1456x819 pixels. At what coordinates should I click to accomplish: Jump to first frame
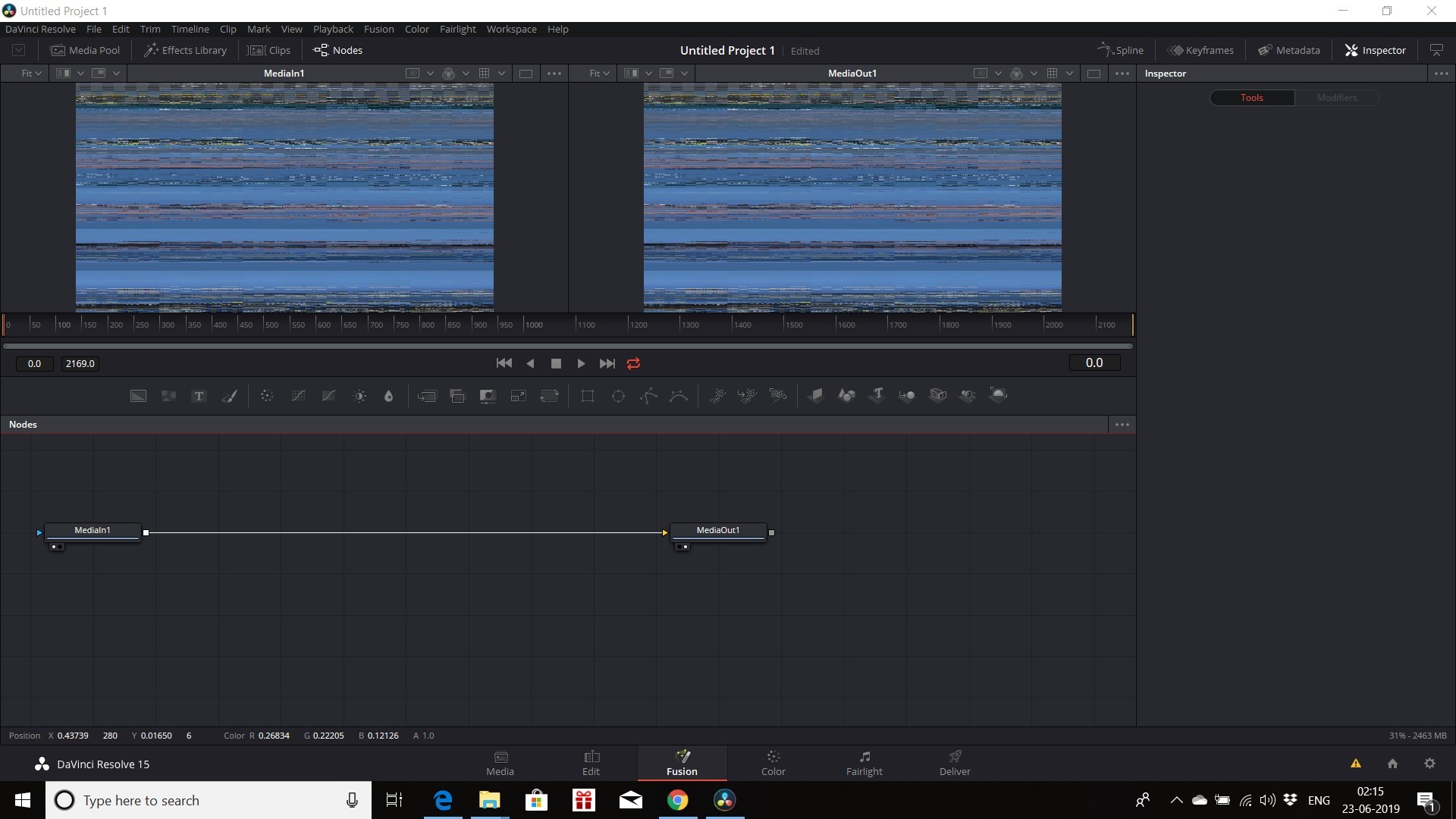[504, 363]
